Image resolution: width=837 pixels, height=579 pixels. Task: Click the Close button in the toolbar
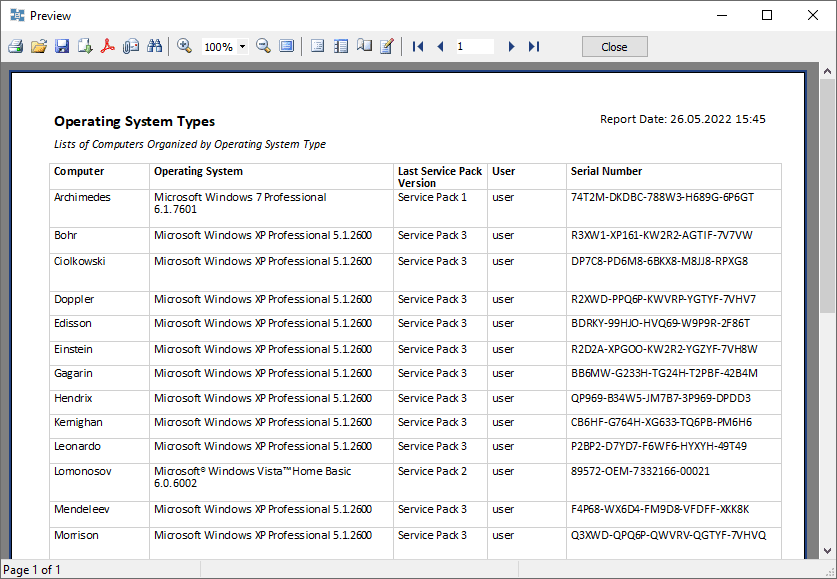(x=614, y=46)
